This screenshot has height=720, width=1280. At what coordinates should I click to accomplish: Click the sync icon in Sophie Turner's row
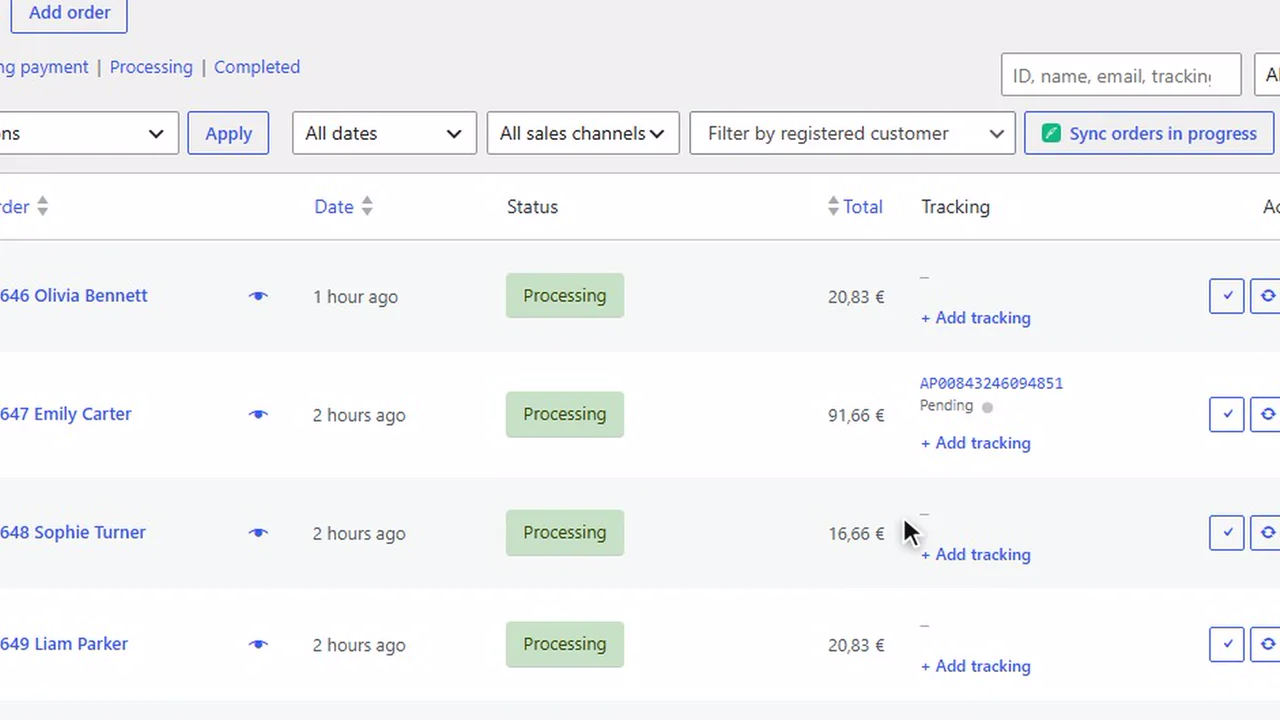pos(1266,532)
